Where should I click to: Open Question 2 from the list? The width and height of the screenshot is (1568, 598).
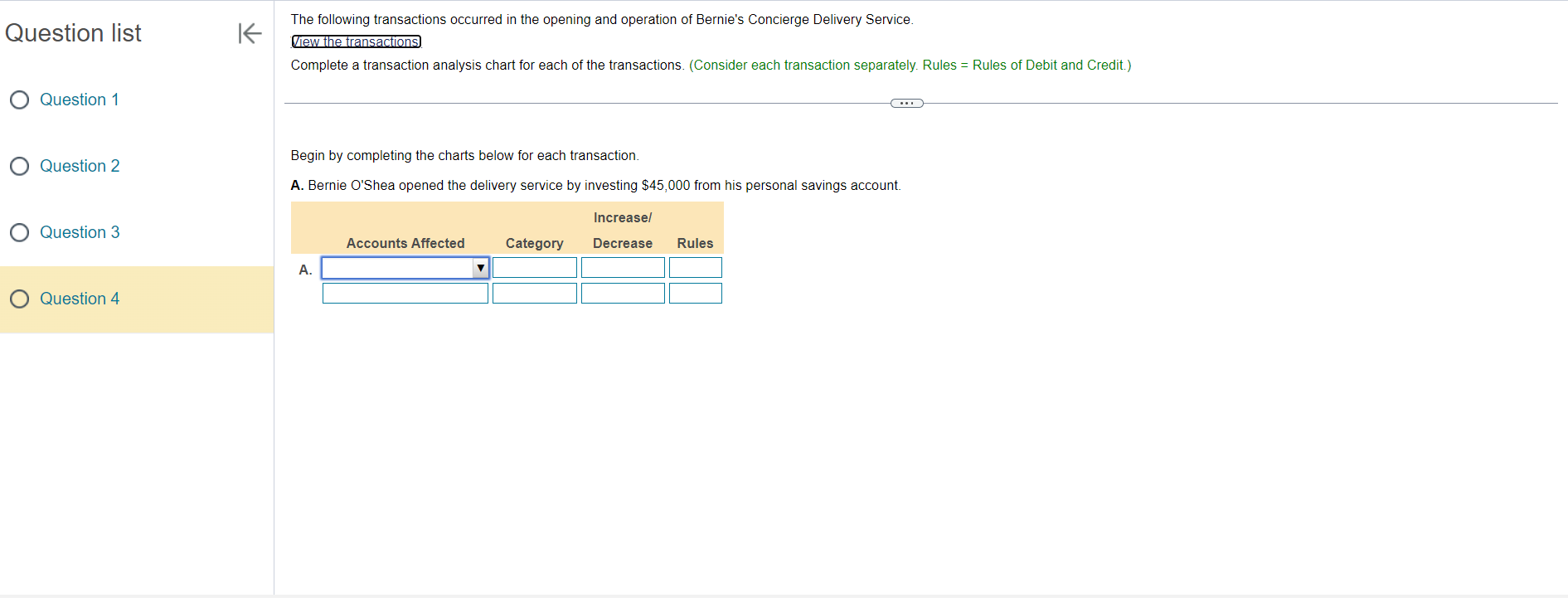(x=80, y=166)
